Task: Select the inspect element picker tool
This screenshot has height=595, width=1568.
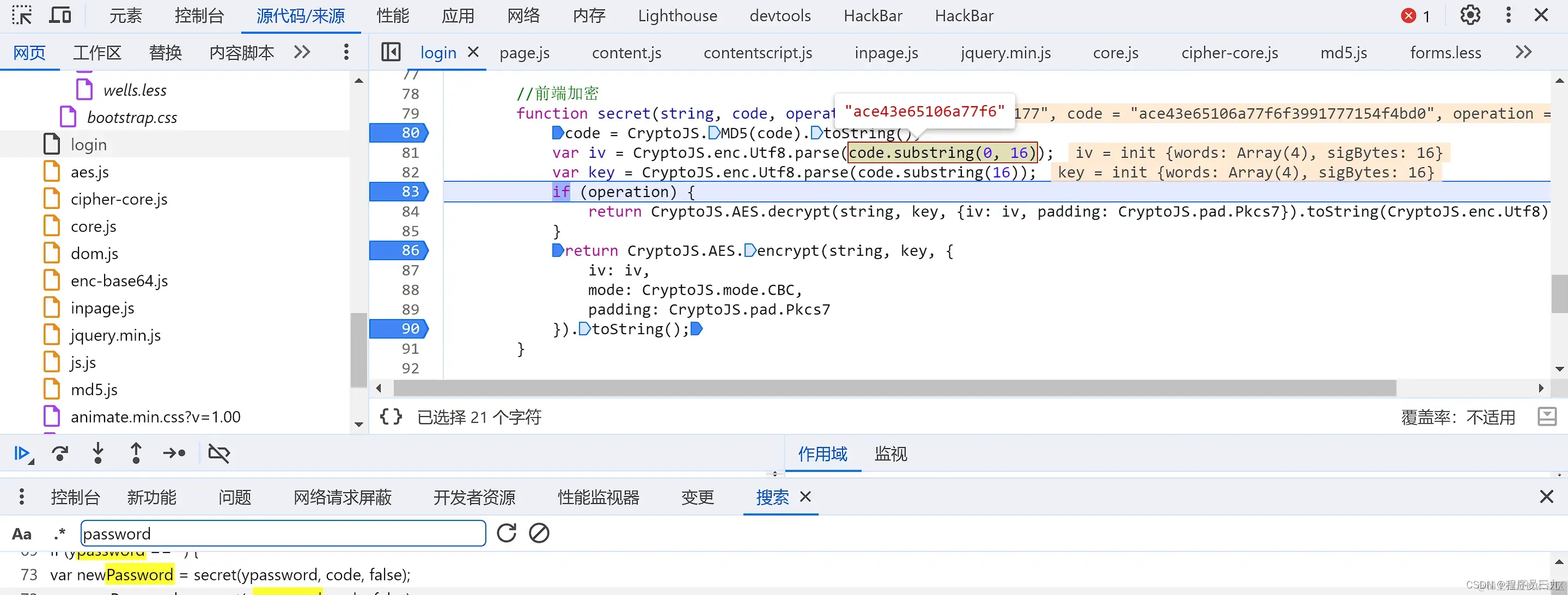Action: pyautogui.click(x=21, y=15)
